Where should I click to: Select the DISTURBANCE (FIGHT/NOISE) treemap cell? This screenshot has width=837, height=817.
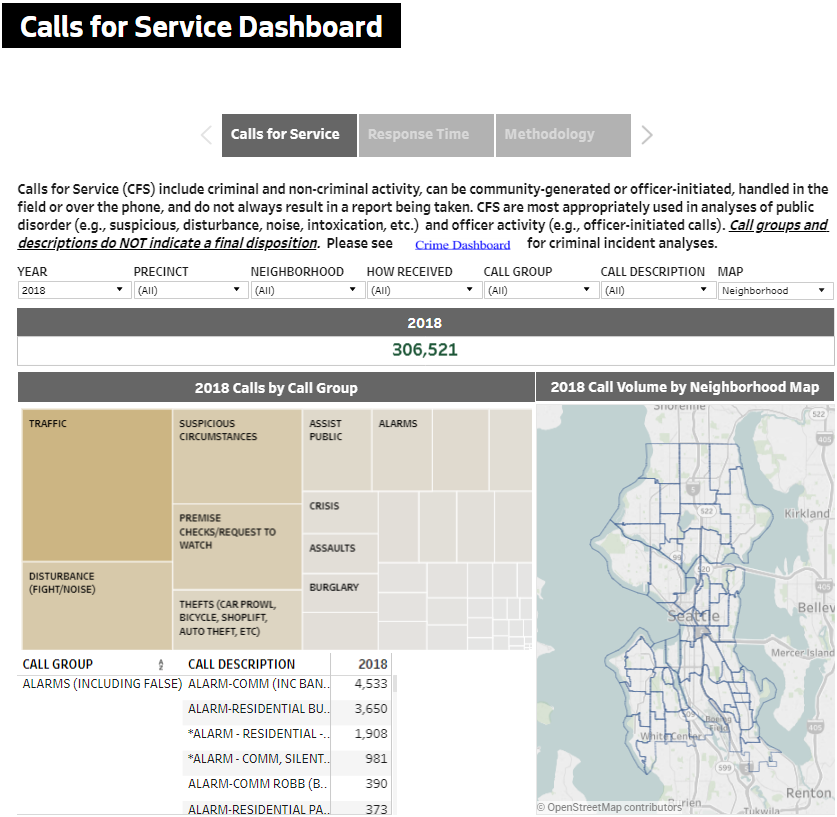[95, 605]
